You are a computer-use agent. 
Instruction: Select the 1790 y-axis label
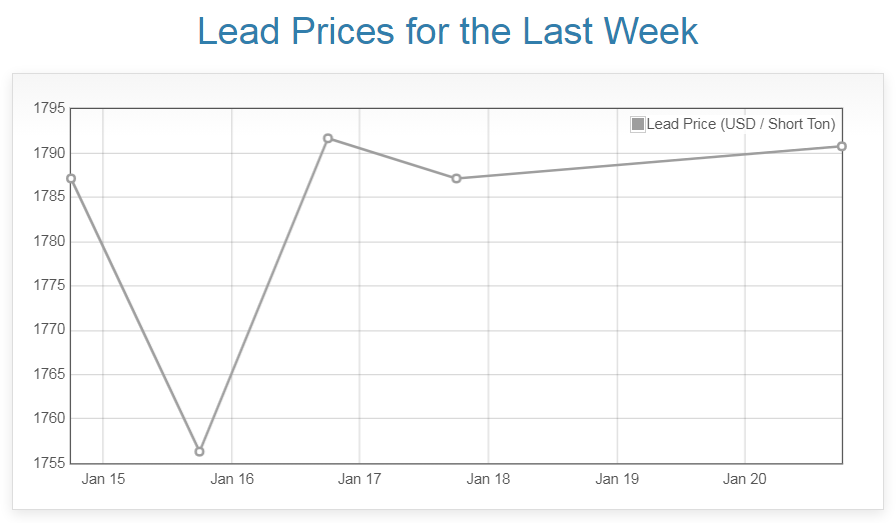[x=49, y=153]
